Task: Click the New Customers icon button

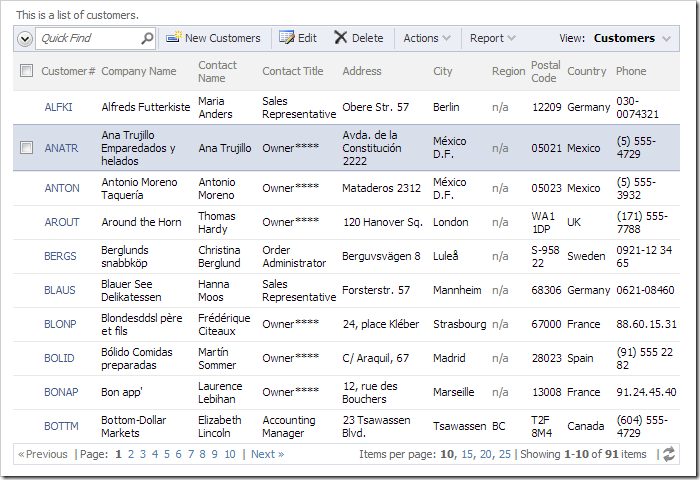Action: click(174, 39)
